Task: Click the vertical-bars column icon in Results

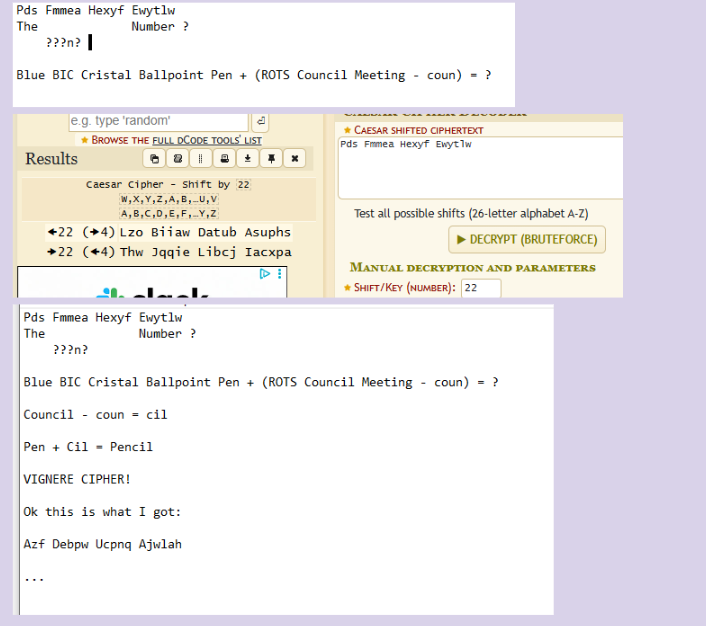Action: coord(201,159)
